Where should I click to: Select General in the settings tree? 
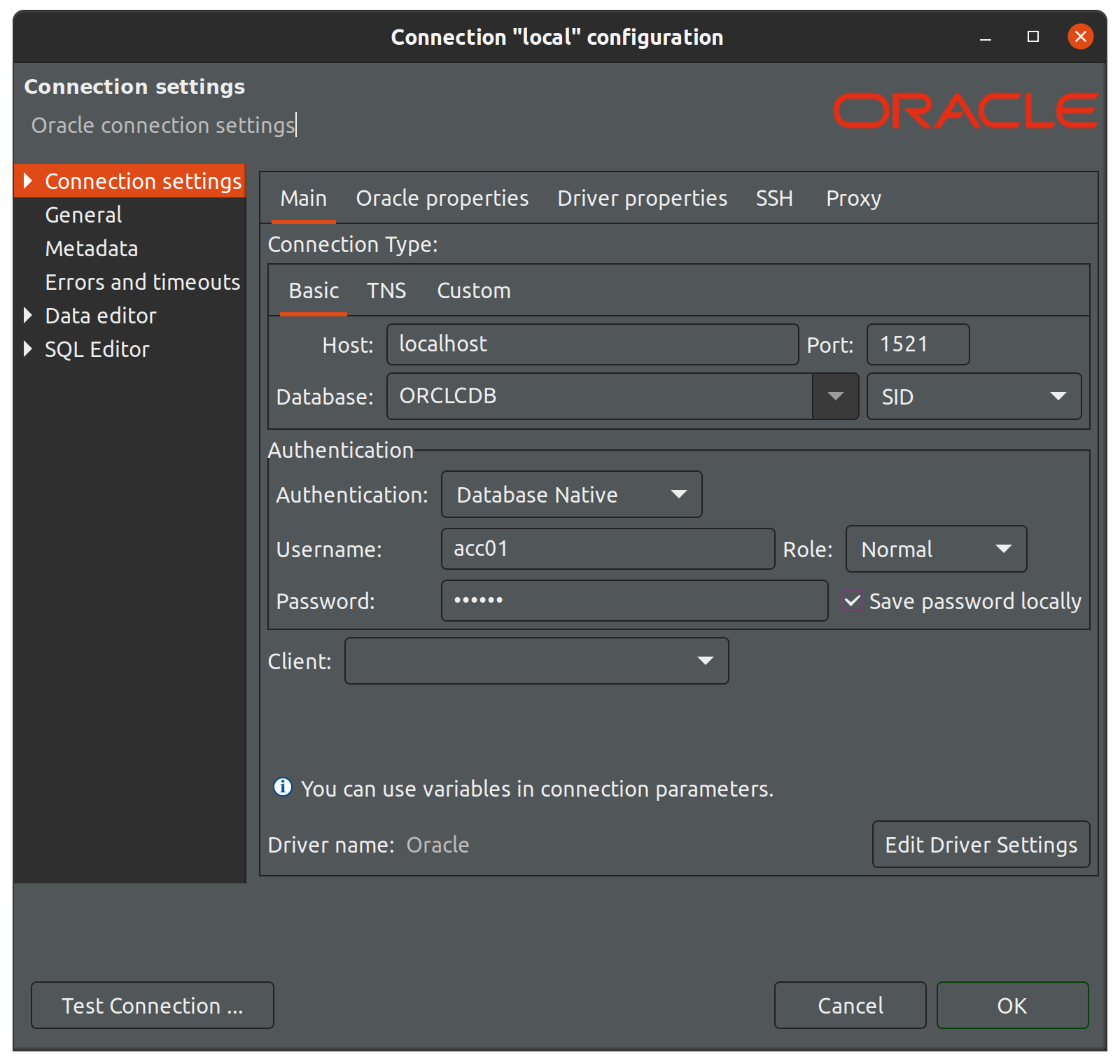(83, 215)
